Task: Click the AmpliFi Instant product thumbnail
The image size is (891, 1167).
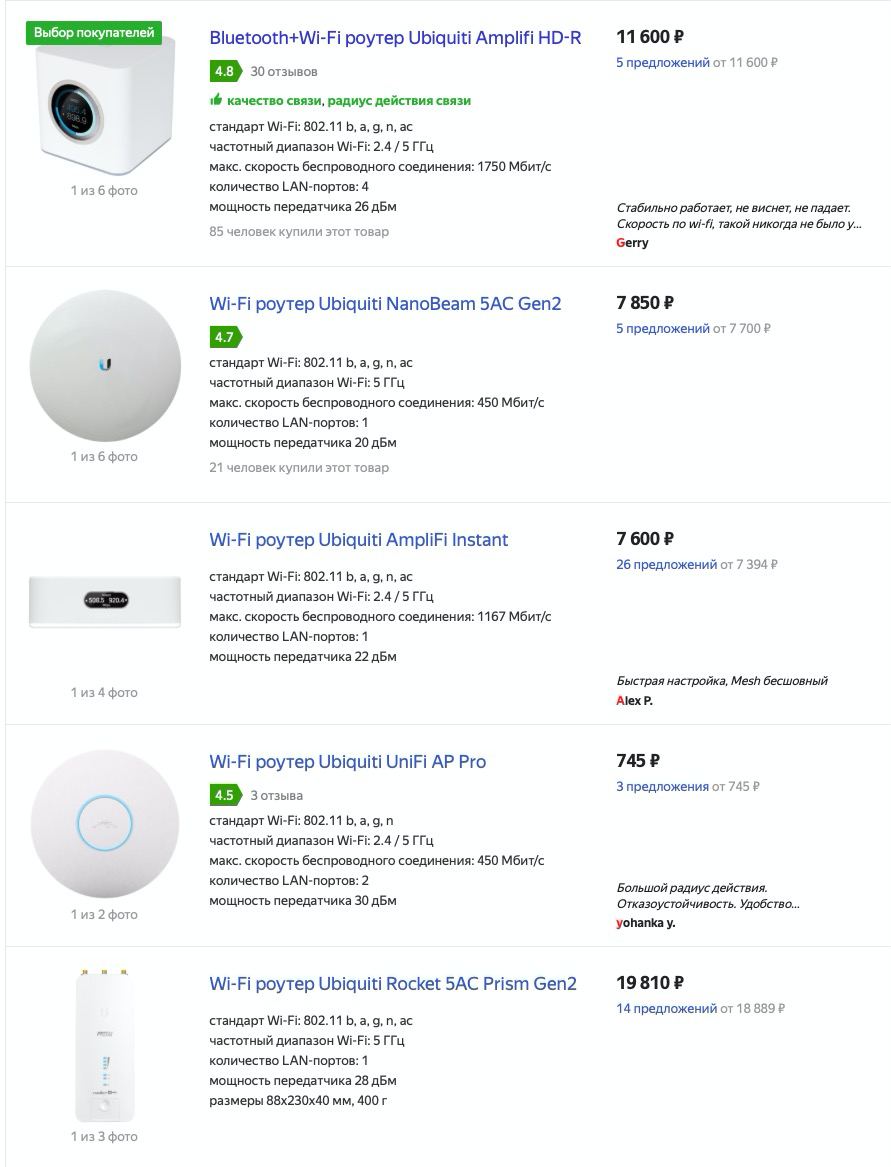Action: pos(105,600)
